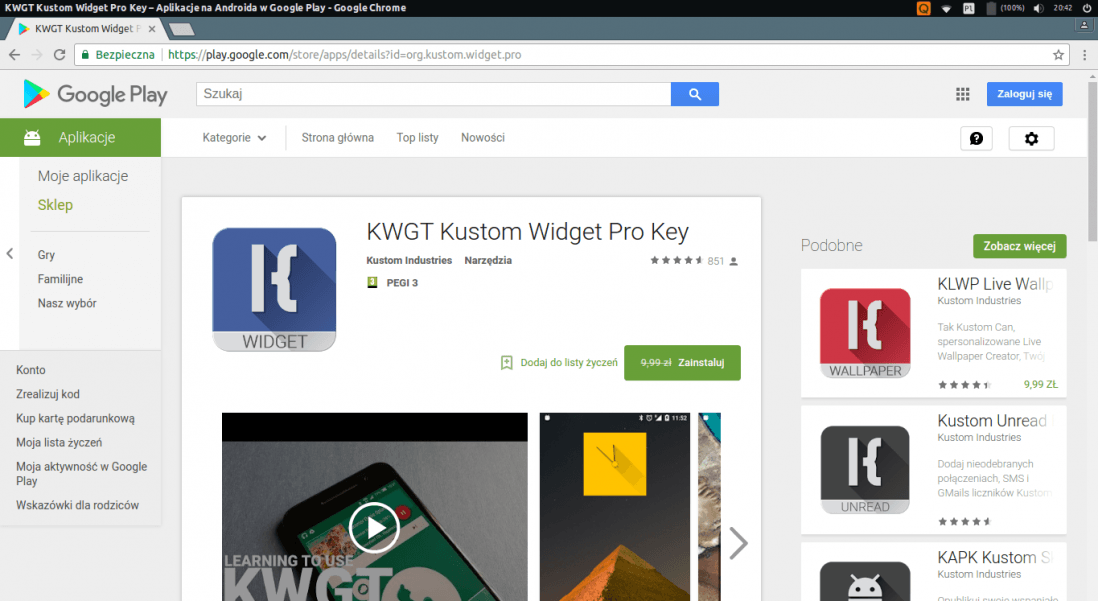Click the browser address bar URL
Viewport: 1098px width, 601px height.
click(345, 55)
